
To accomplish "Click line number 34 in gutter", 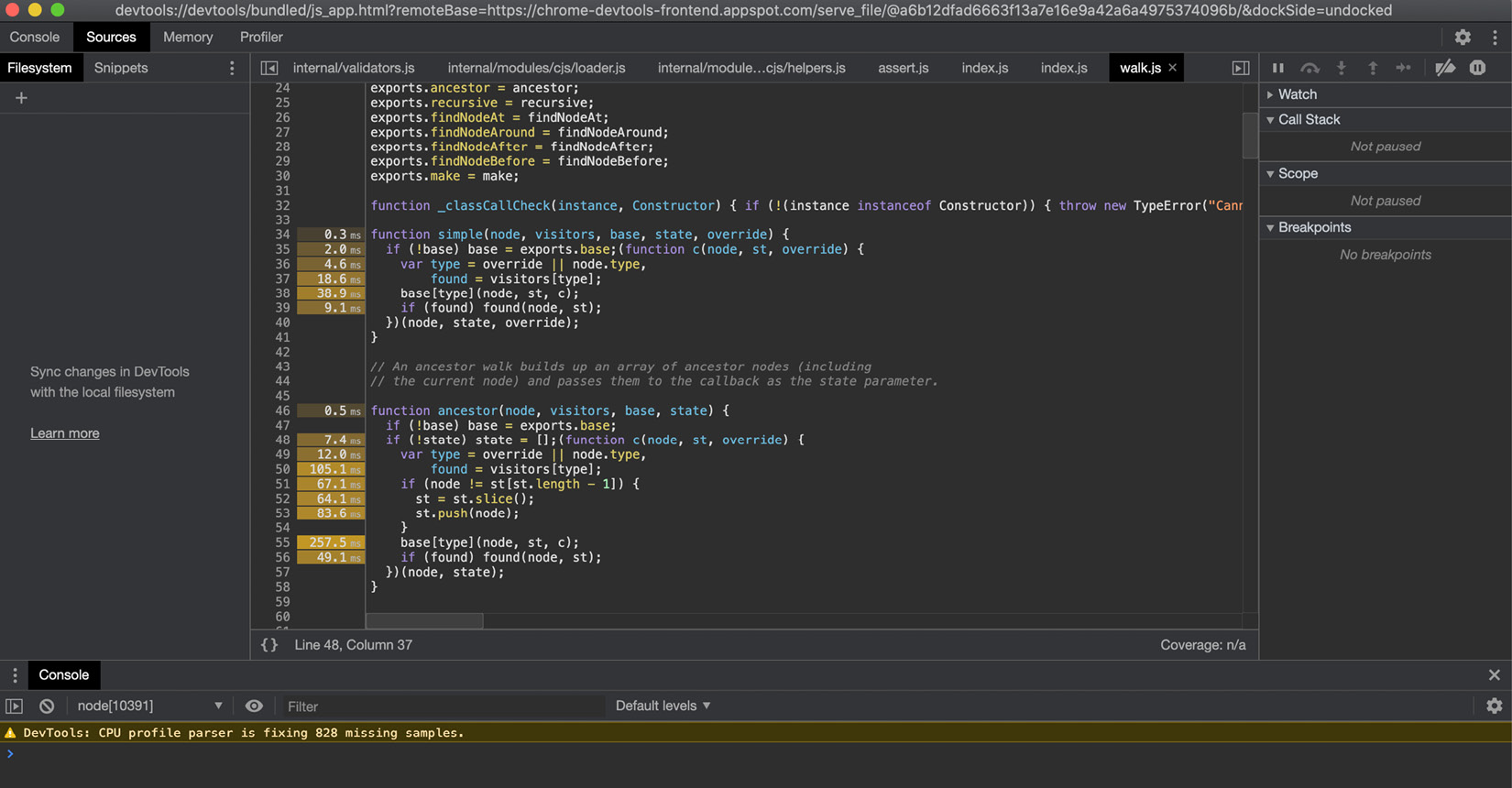I will 282,235.
